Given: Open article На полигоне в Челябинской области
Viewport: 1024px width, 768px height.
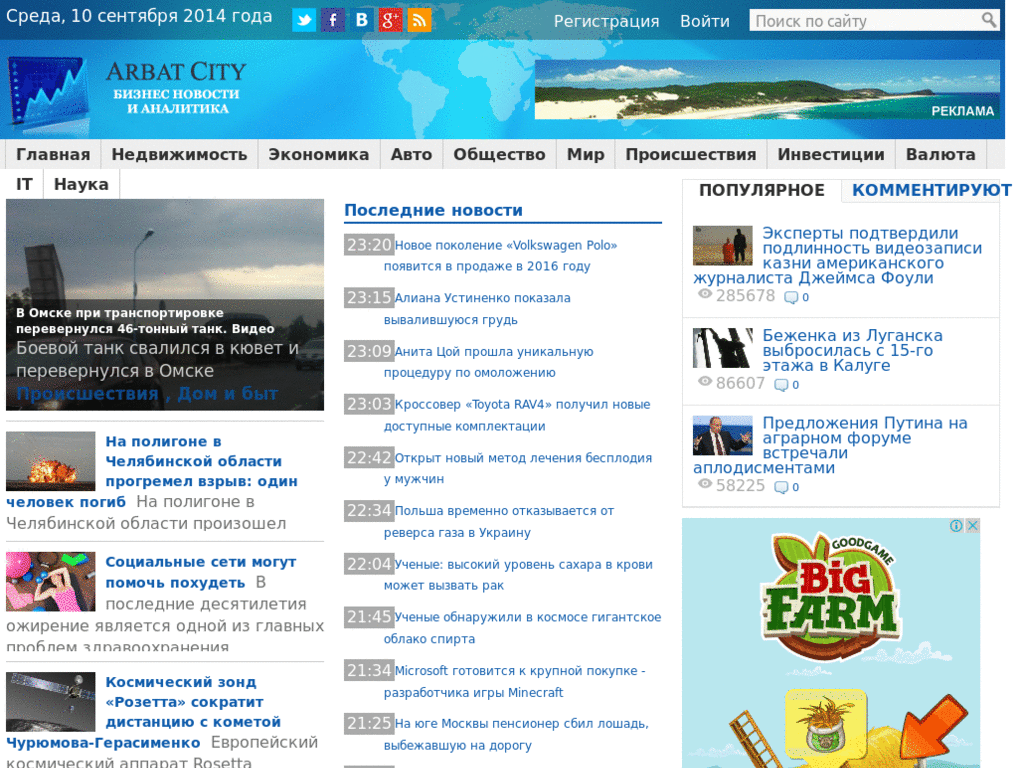Looking at the screenshot, I should [x=201, y=462].
